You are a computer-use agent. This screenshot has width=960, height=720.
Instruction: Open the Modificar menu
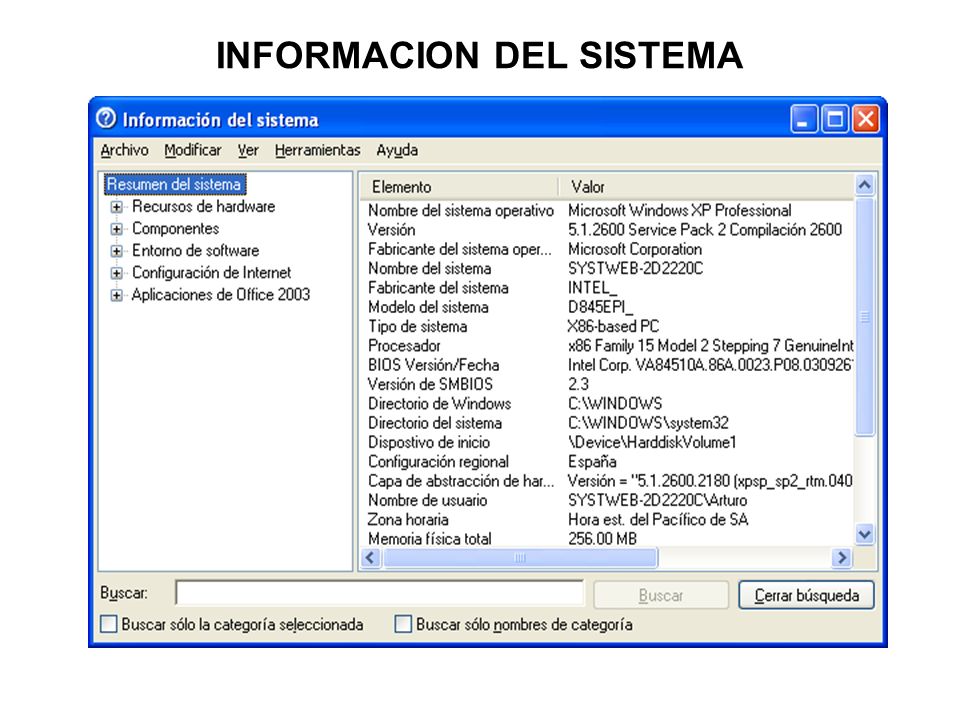[x=192, y=150]
